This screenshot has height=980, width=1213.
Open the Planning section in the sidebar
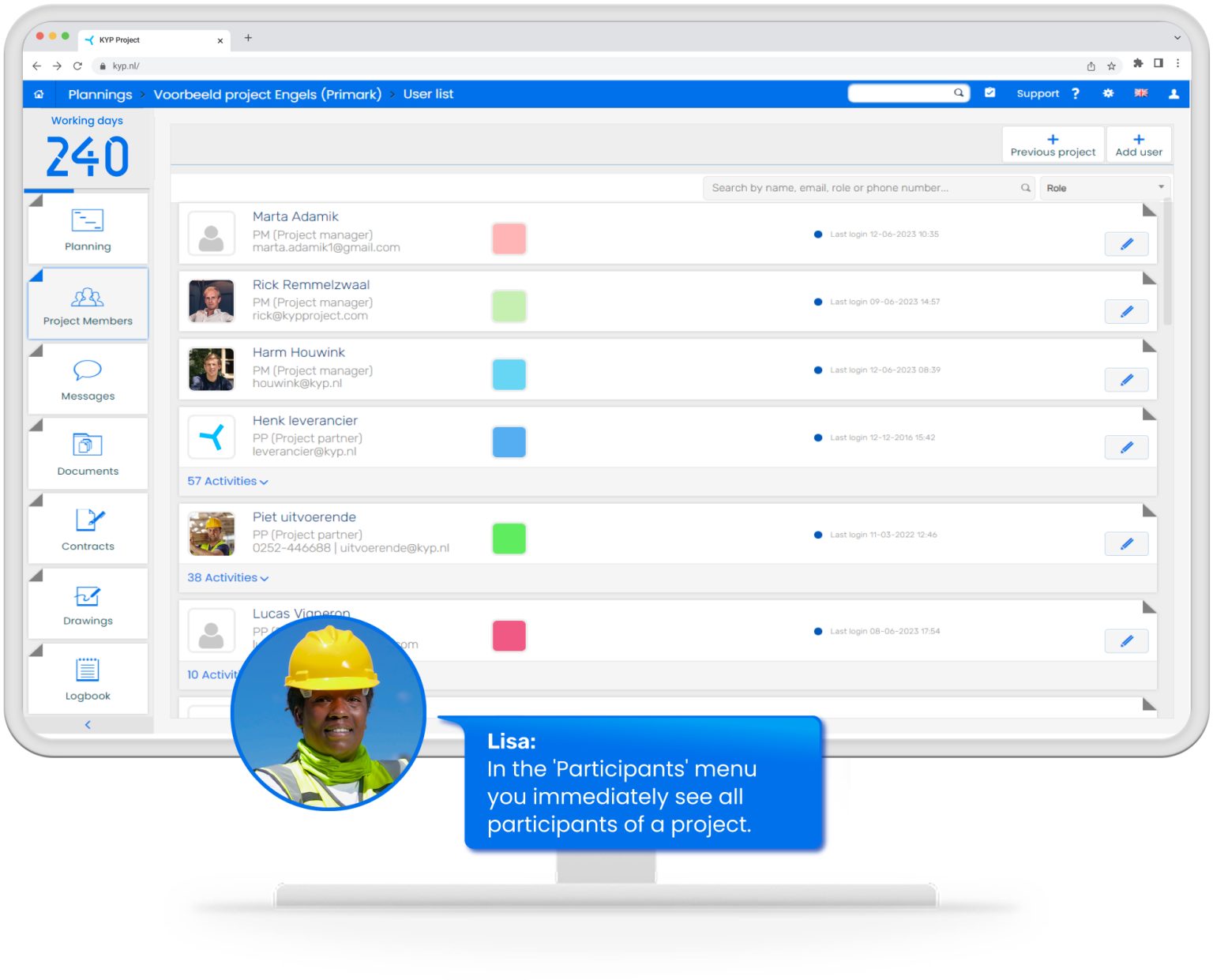pos(87,229)
